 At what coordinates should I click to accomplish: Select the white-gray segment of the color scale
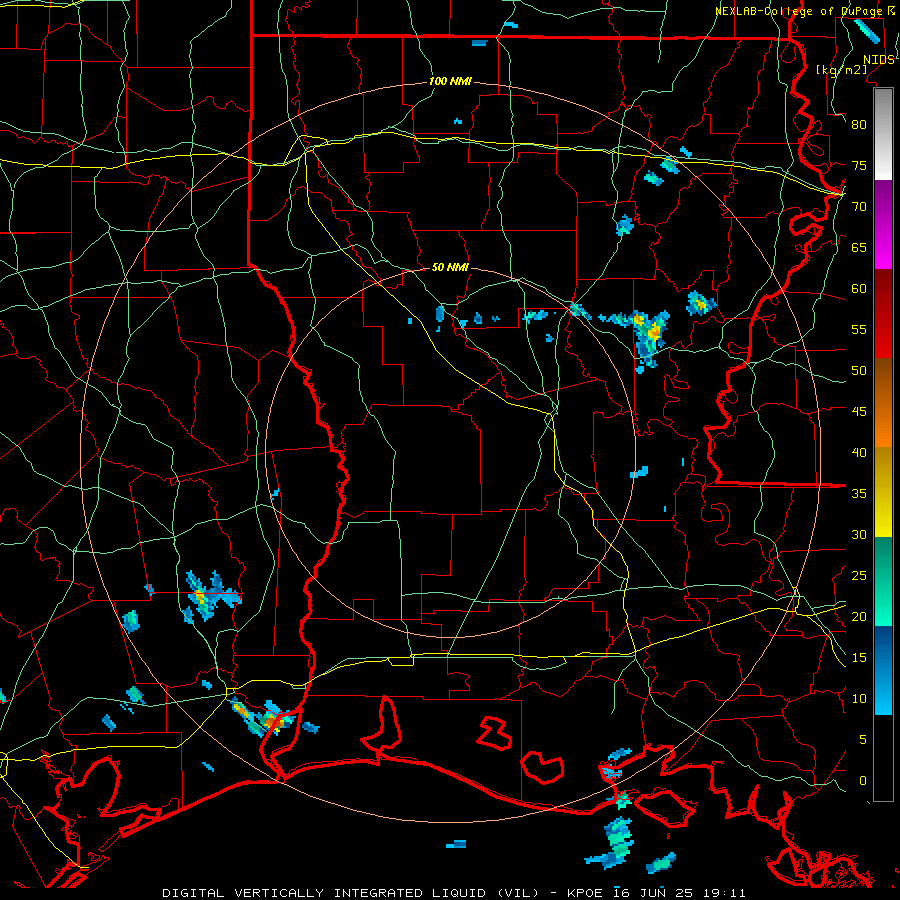pos(883,134)
